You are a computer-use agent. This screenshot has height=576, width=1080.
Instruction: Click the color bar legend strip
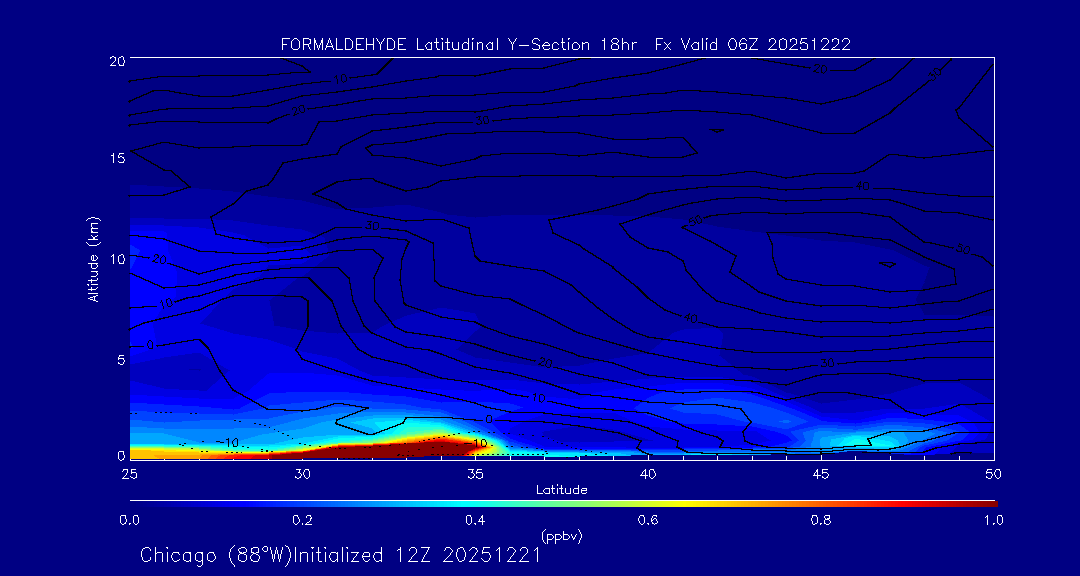[x=563, y=504]
